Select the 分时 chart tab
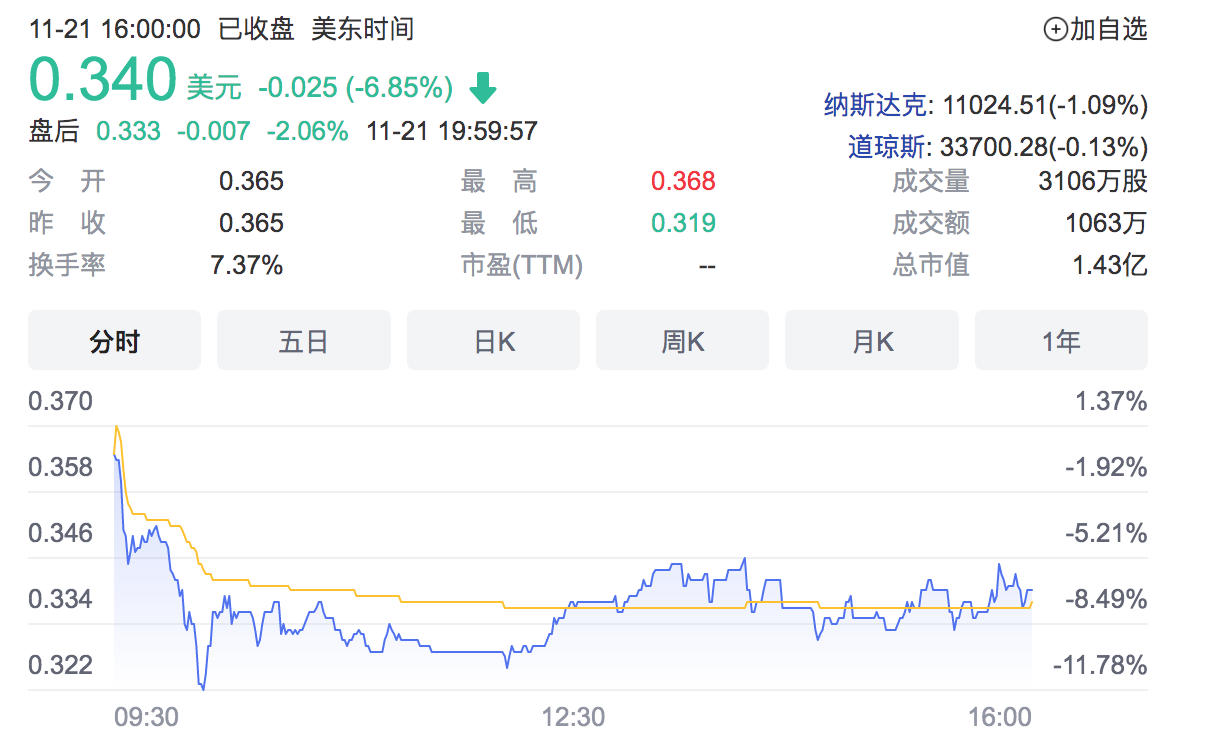Image resolution: width=1218 pixels, height=752 pixels. 115,341
